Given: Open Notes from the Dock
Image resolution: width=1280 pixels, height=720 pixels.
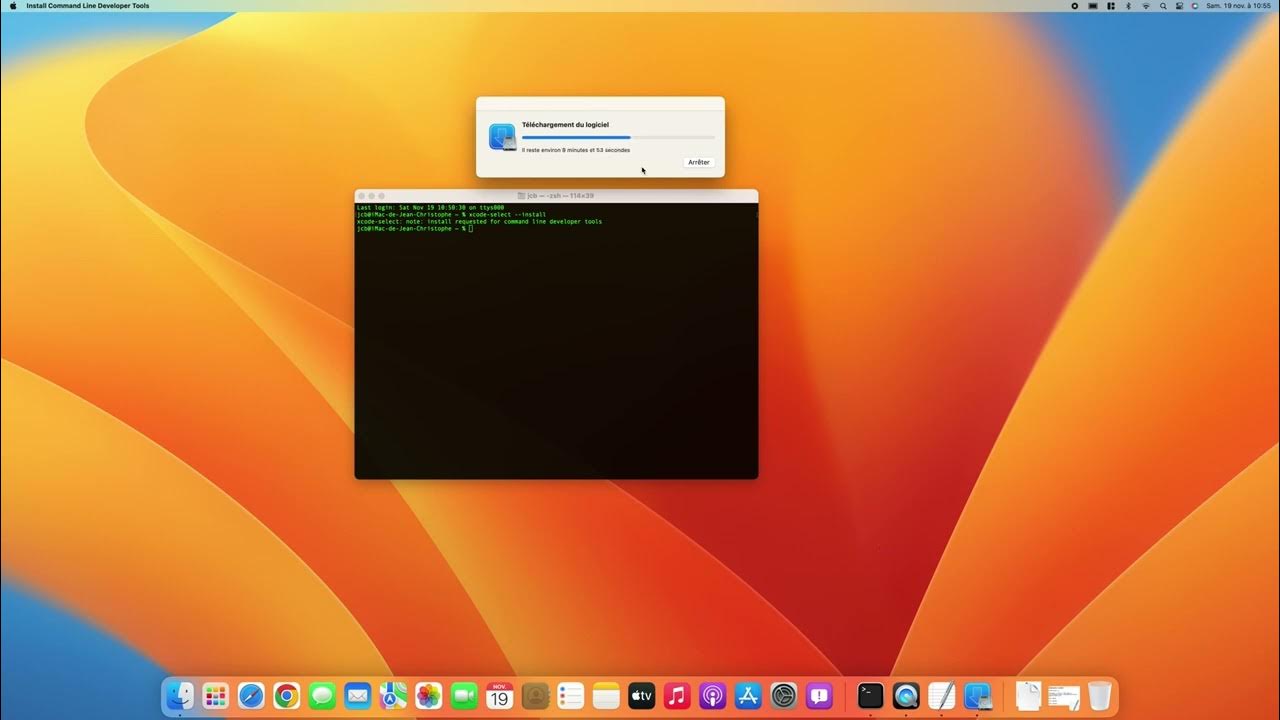Looking at the screenshot, I should (x=606, y=695).
